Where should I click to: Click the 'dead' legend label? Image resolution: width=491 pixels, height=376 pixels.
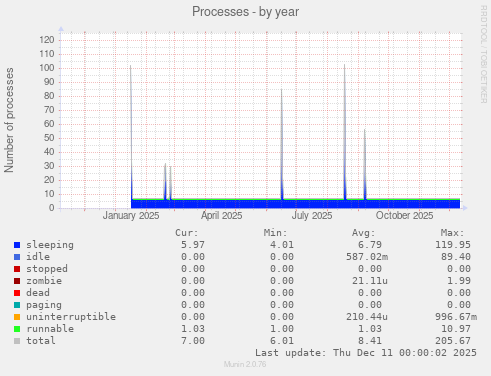pos(38,293)
